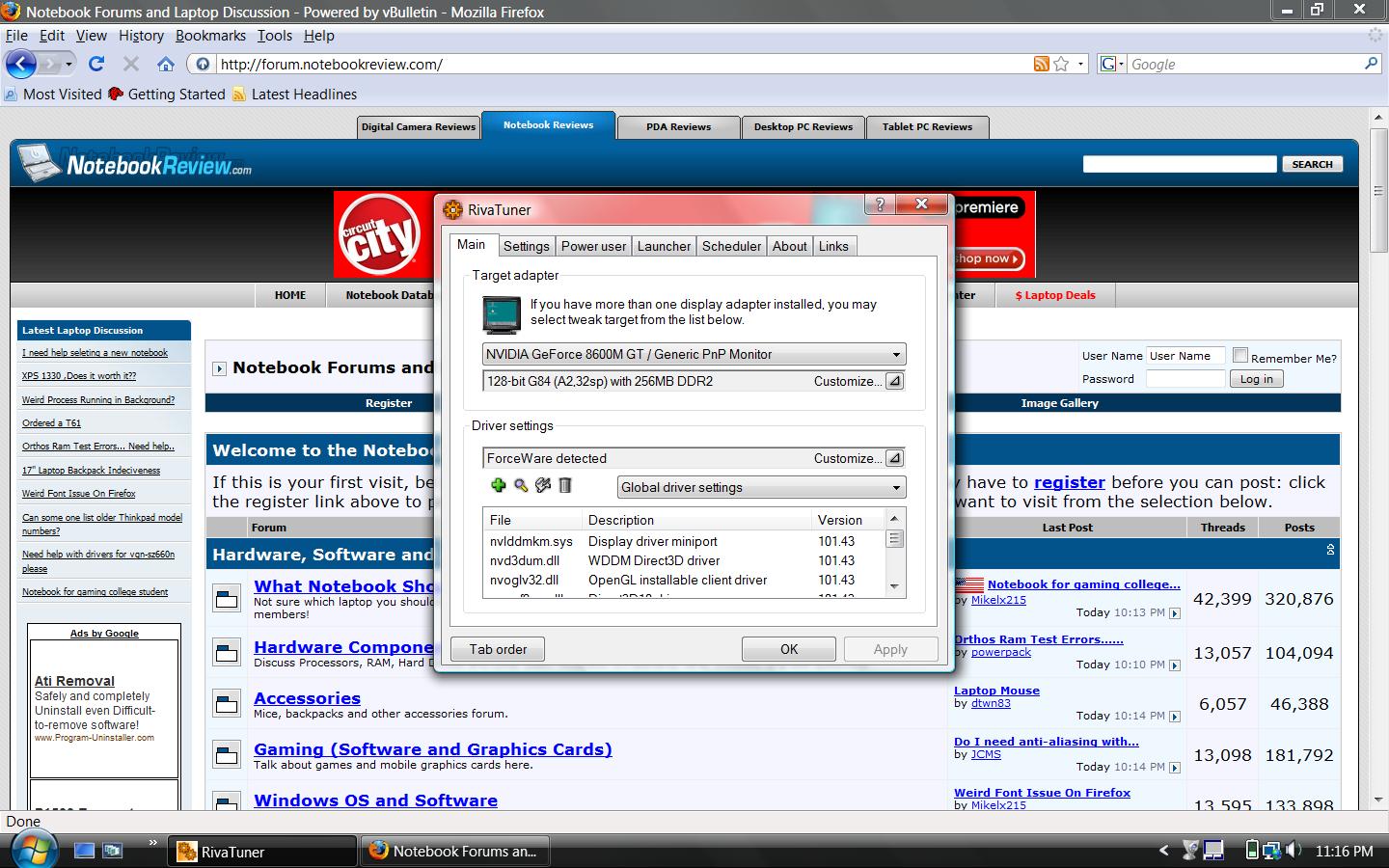Click the Firefox URL address field
Viewport: 1389px width, 868px height.
pos(622,64)
